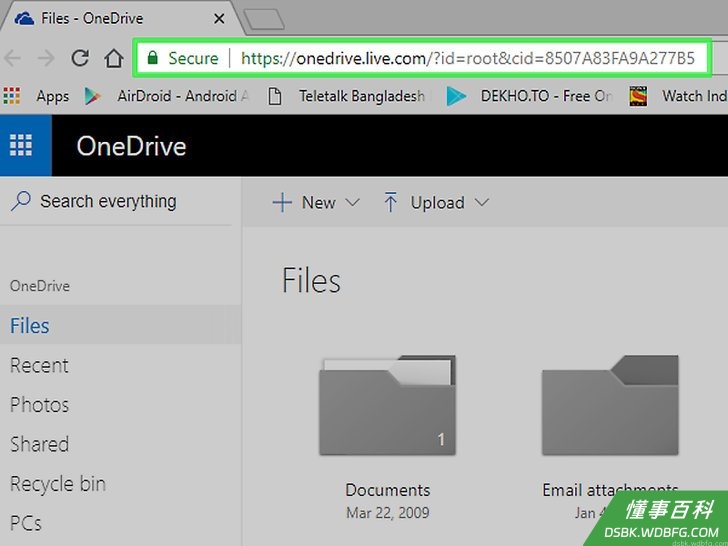Open the Teletalk Bangladesh page icon
The image size is (728, 546).
point(275,96)
